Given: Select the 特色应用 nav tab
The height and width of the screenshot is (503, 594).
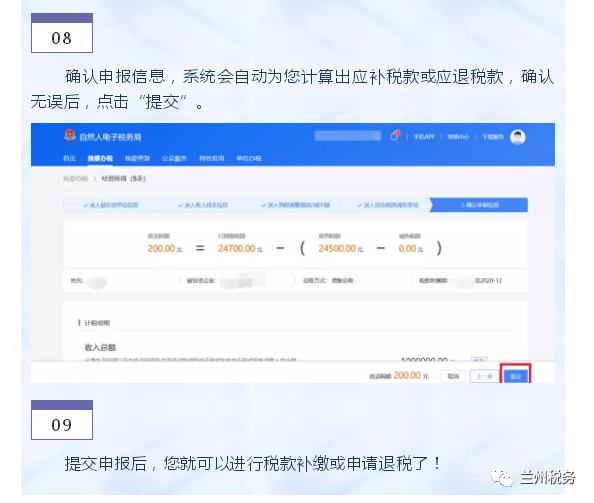Looking at the screenshot, I should pos(212,158).
